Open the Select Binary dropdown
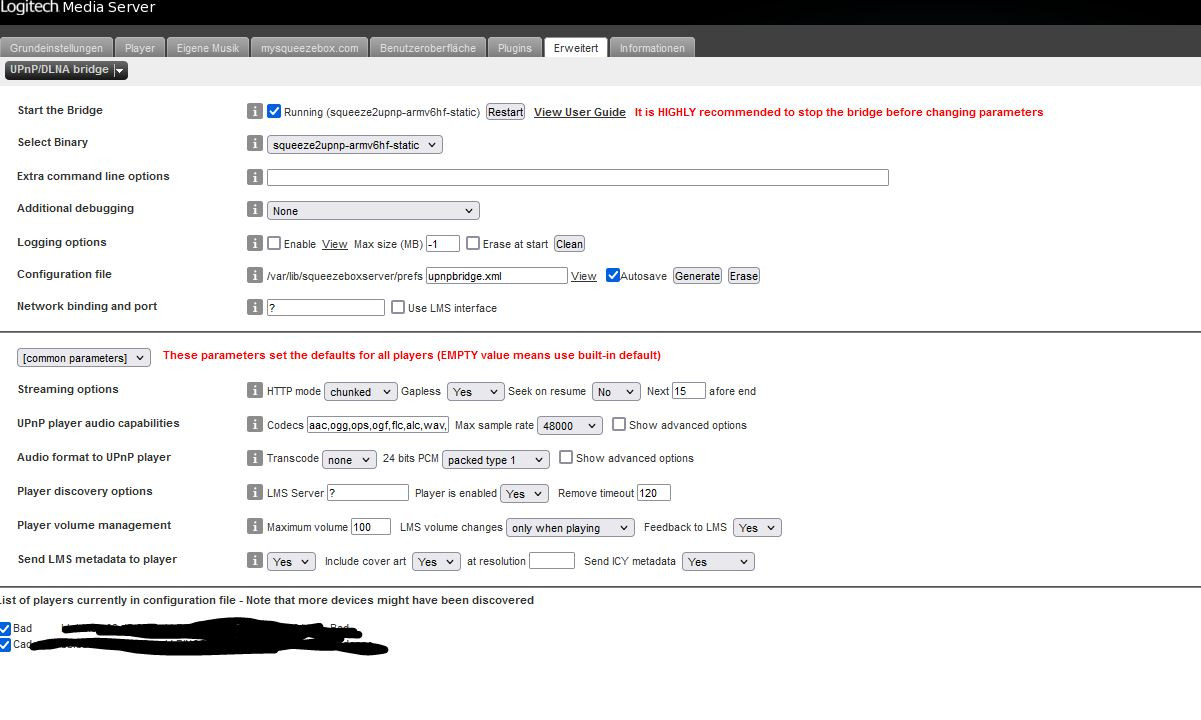 (x=355, y=145)
